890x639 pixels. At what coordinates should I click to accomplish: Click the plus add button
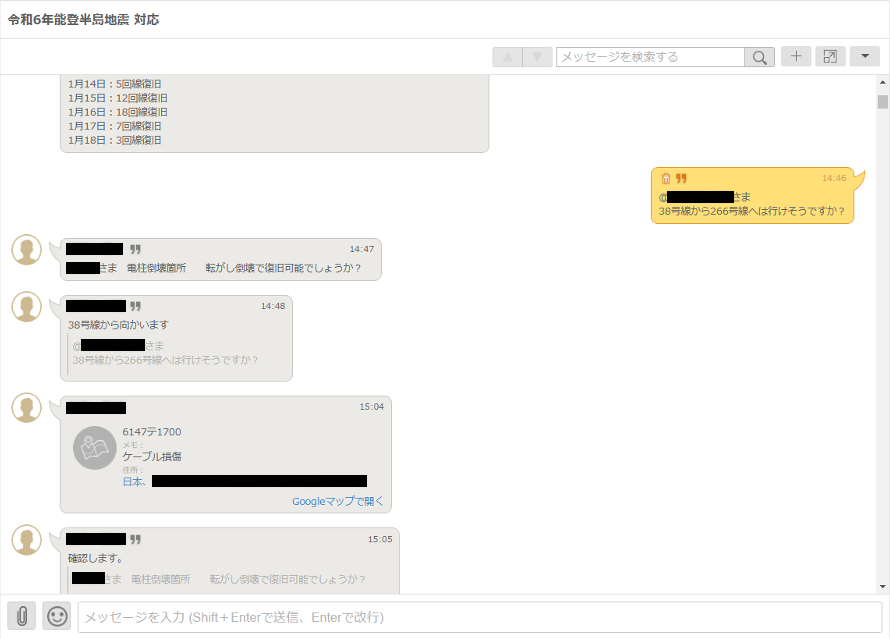pos(796,56)
